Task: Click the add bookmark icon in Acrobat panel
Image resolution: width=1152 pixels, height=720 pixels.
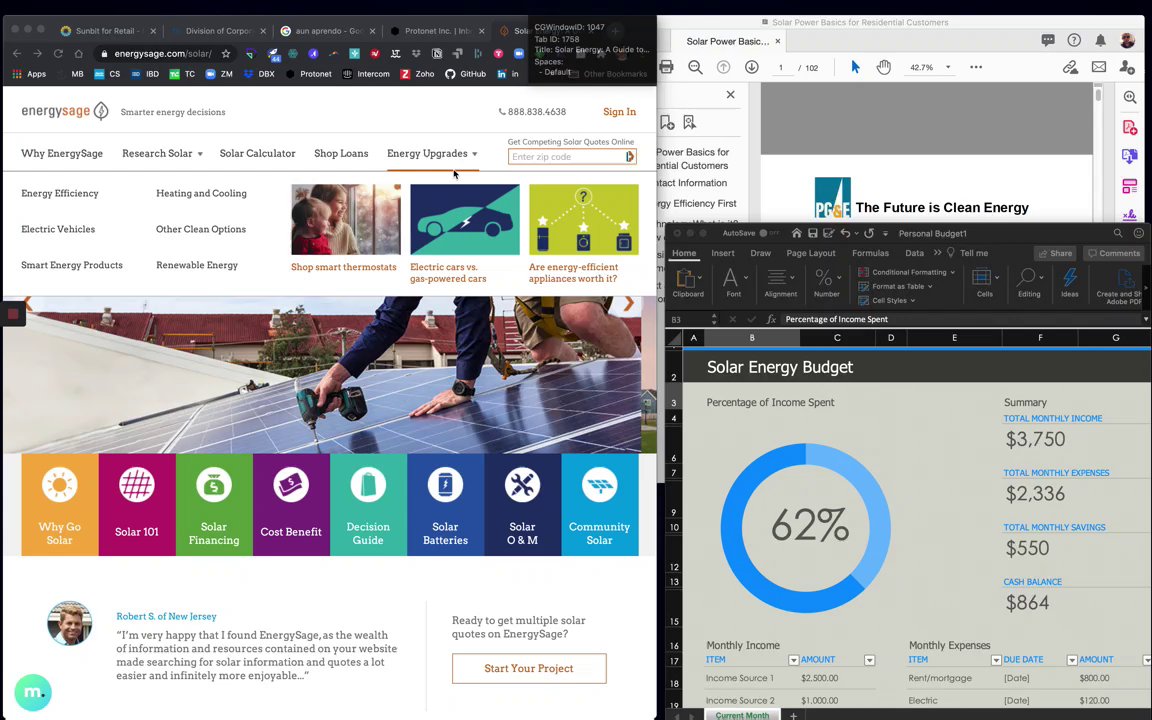Action: 667,122
